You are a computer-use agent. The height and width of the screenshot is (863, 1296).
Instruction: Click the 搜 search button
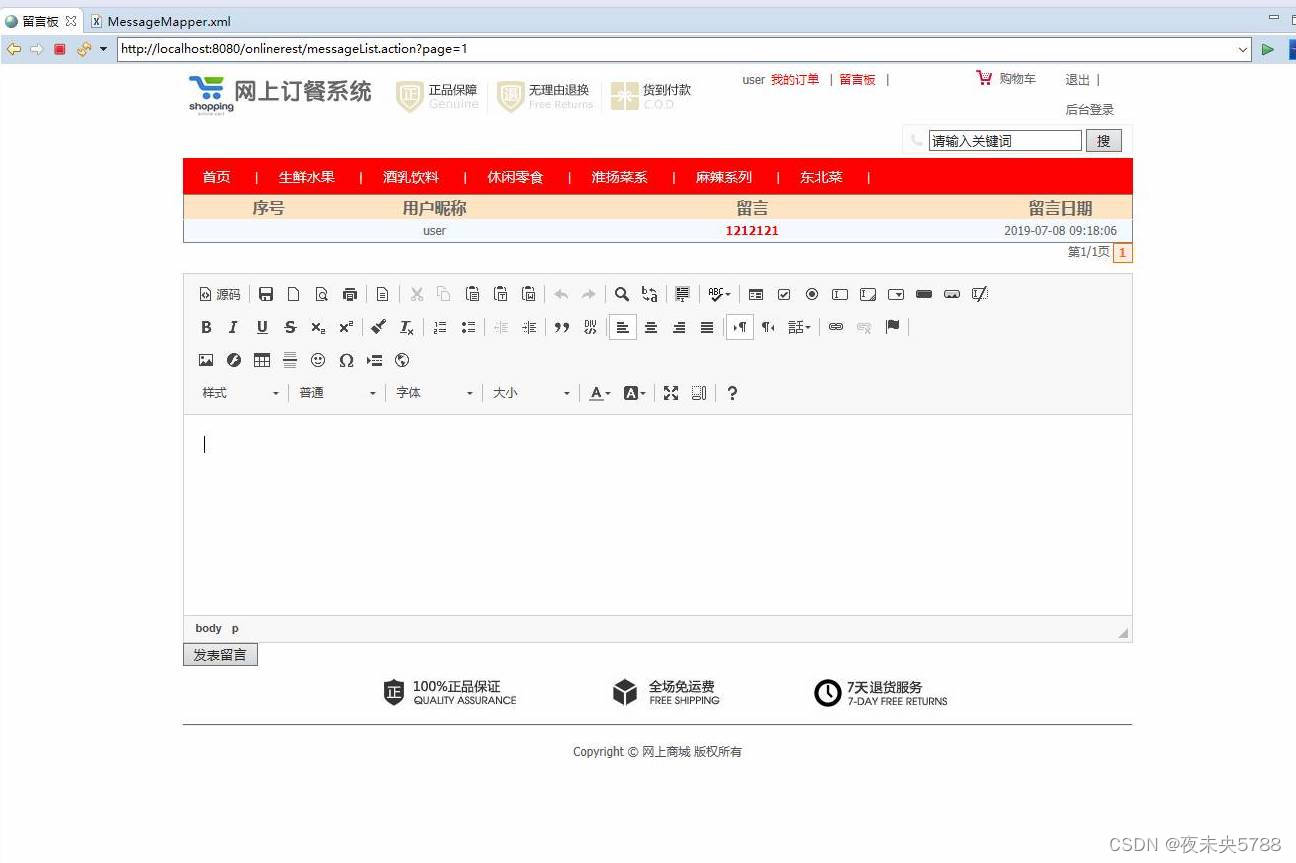pyautogui.click(x=1104, y=141)
